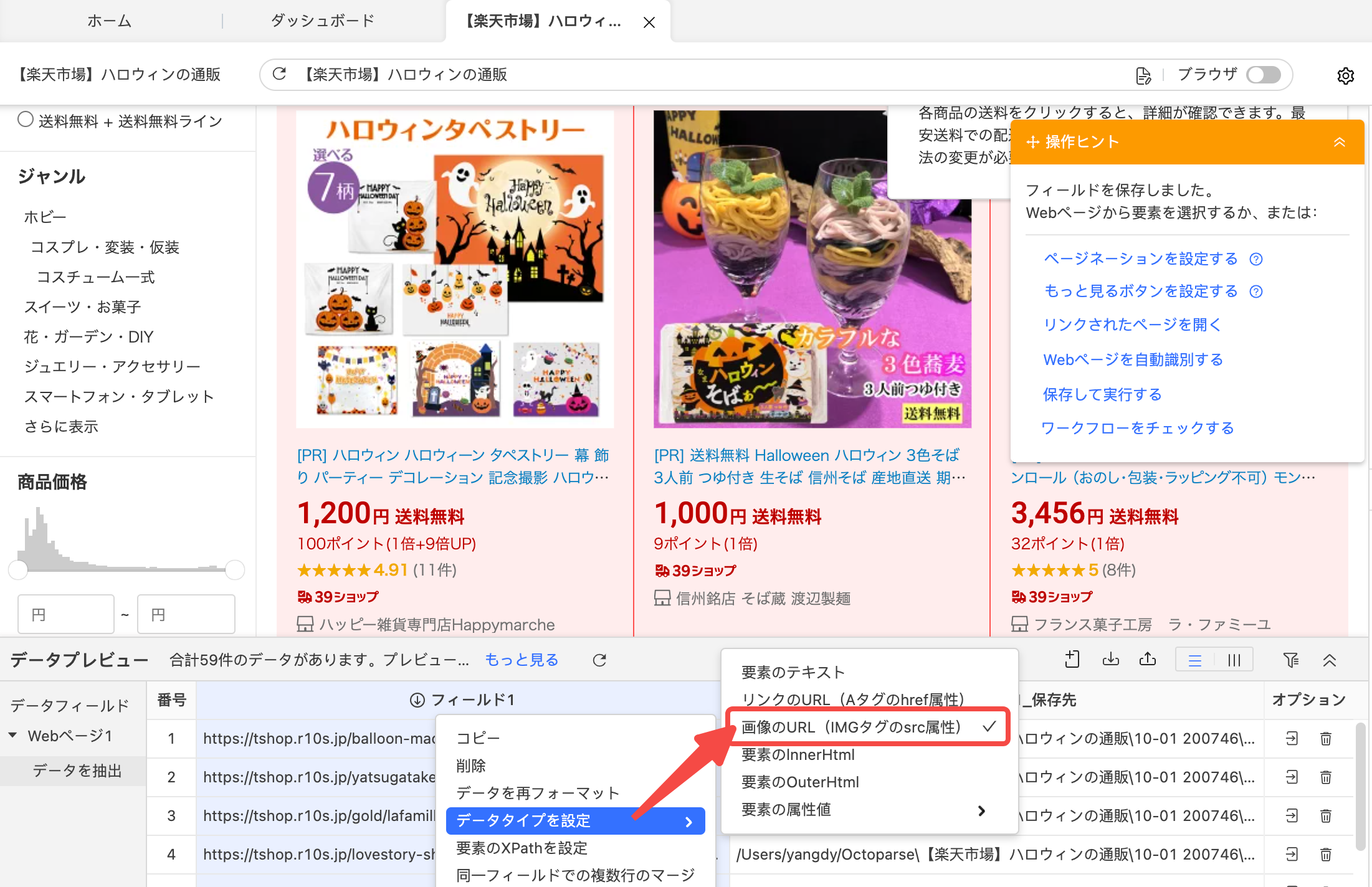This screenshot has height=887, width=1372.
Task: Collapse the 操作ヒント panel
Action: [1339, 142]
